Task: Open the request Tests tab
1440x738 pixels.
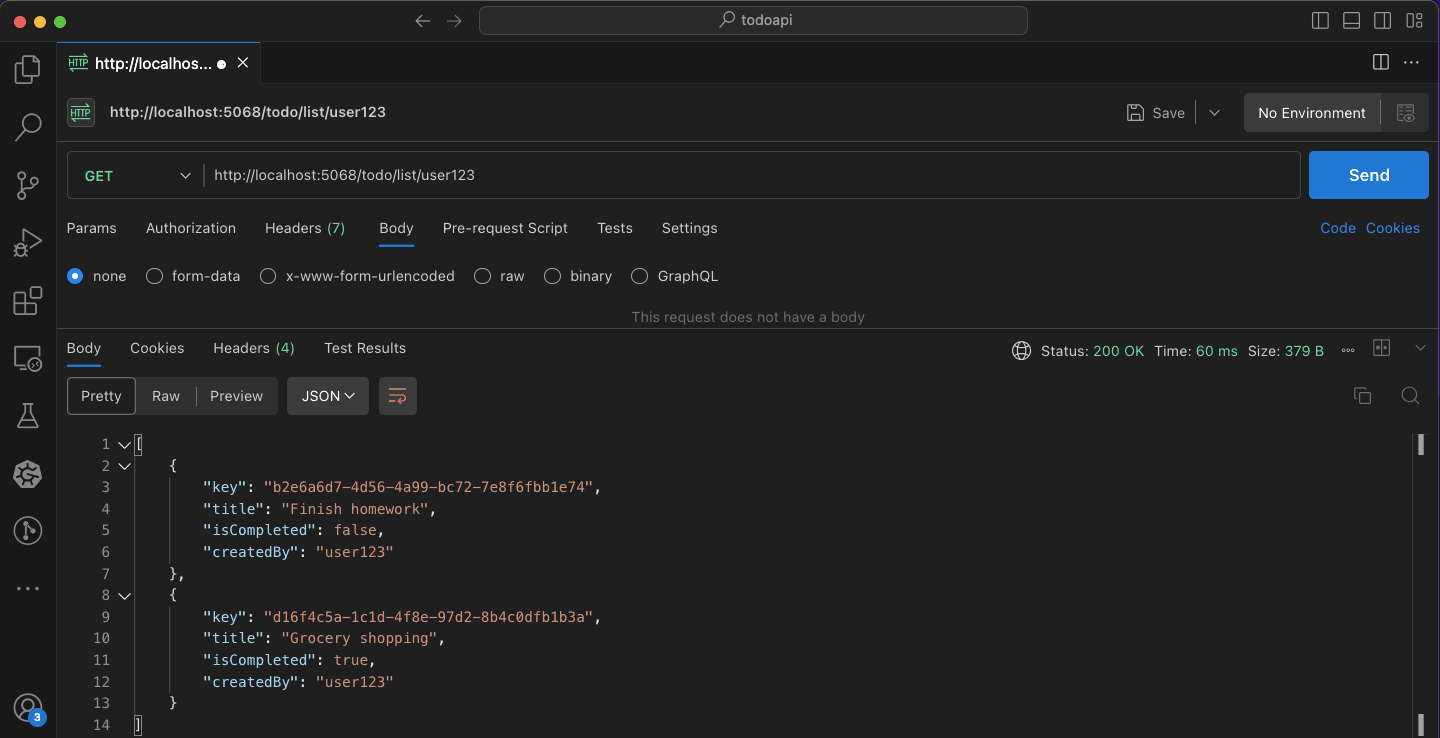Action: coord(615,228)
